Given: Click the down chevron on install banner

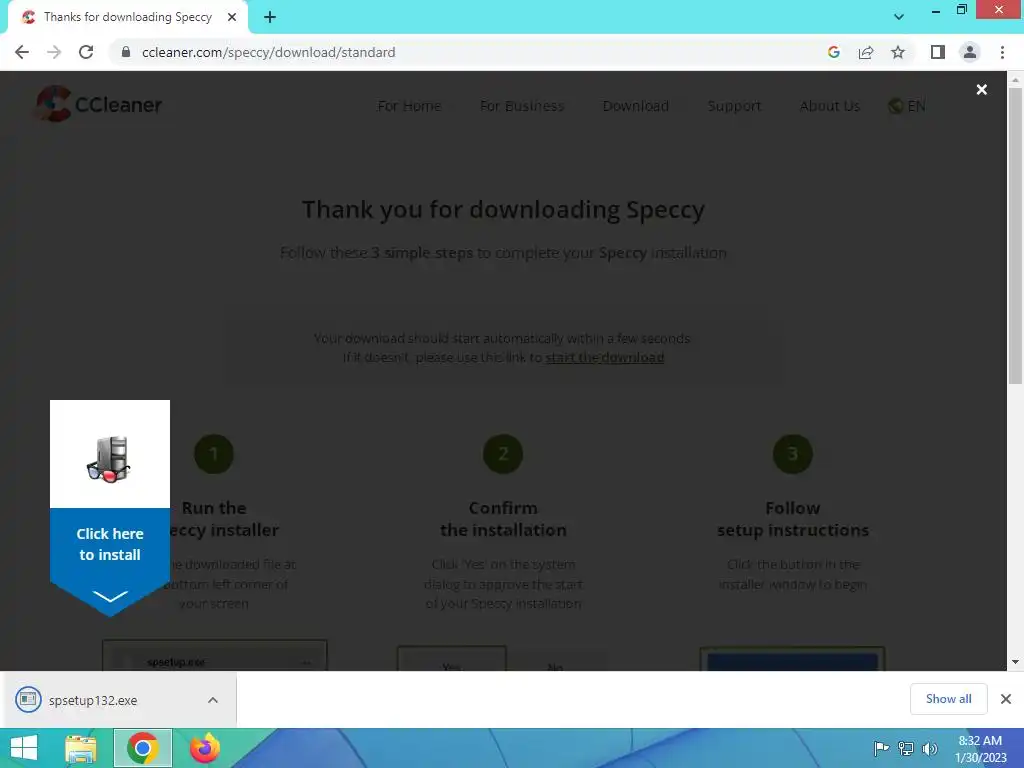Looking at the screenshot, I should tap(110, 596).
